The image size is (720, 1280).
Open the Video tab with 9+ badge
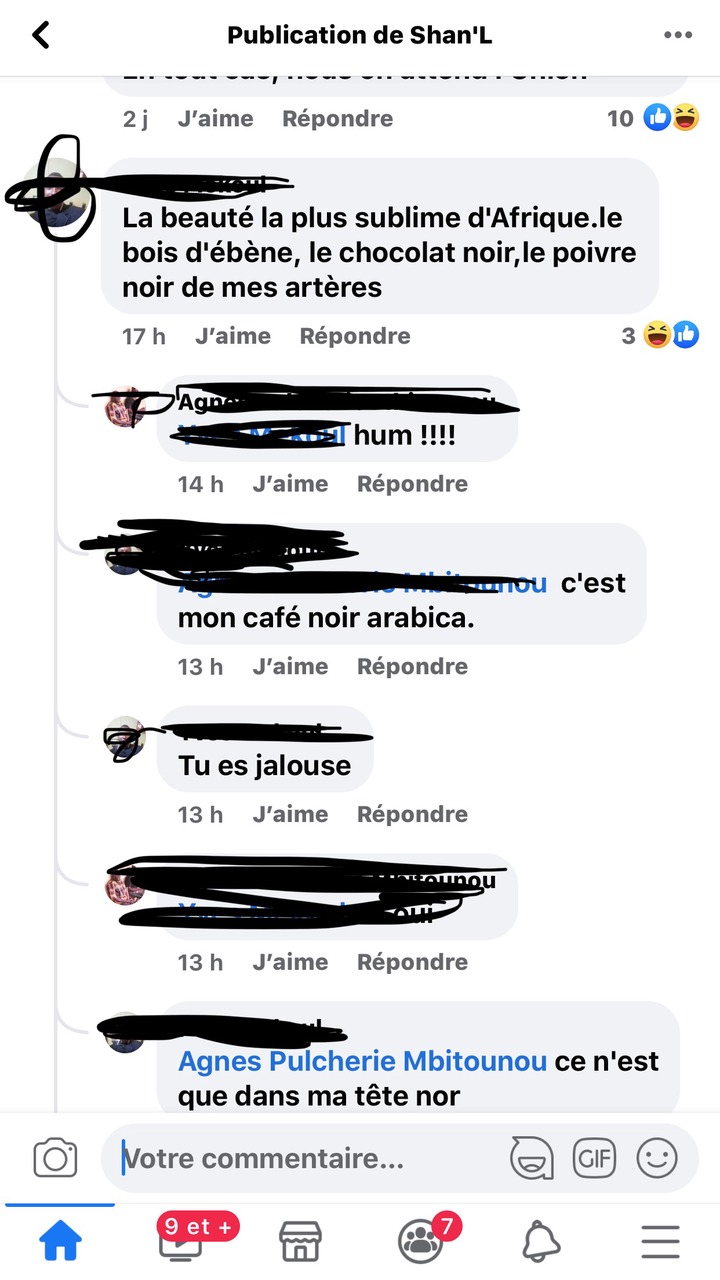coord(180,1239)
